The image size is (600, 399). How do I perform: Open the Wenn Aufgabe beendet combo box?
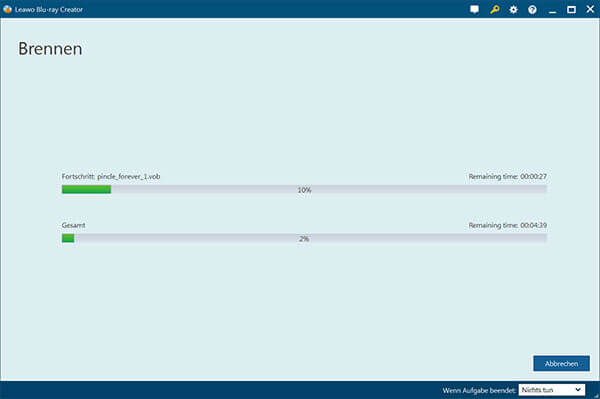(552, 389)
